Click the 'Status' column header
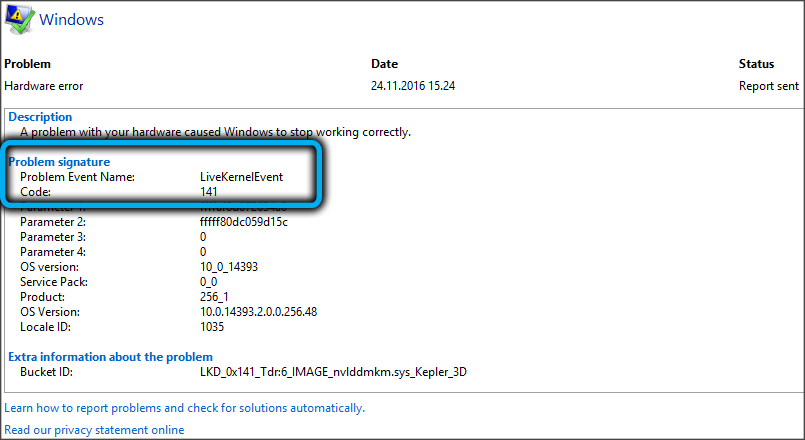Viewport: 805px width, 440px height. (756, 64)
